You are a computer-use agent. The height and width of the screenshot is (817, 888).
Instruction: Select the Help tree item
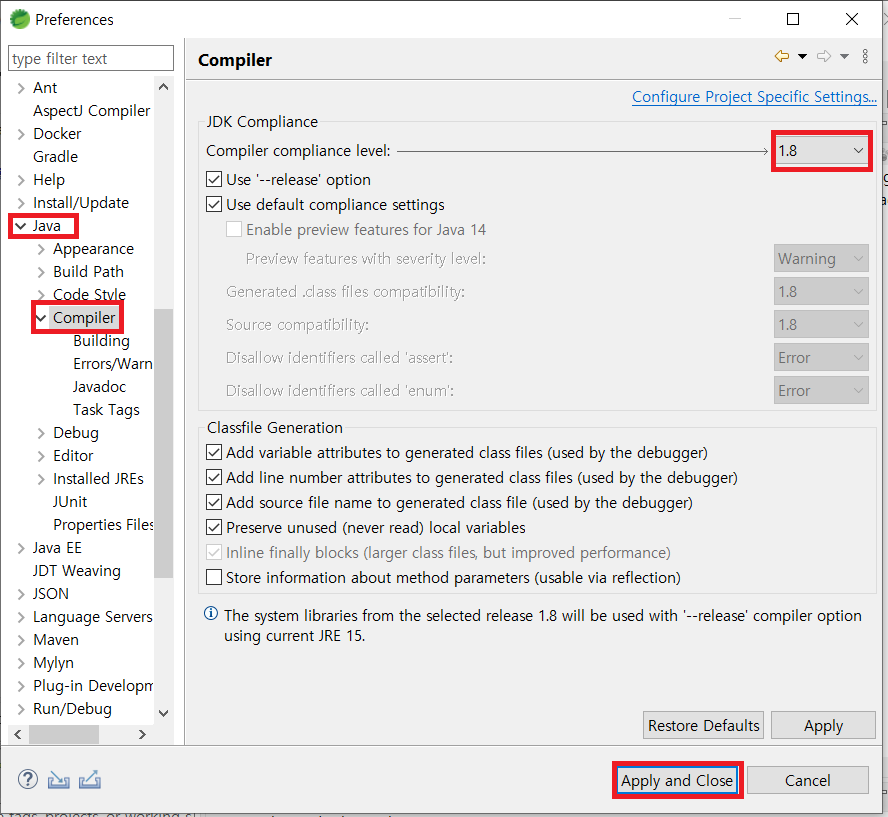(x=49, y=180)
